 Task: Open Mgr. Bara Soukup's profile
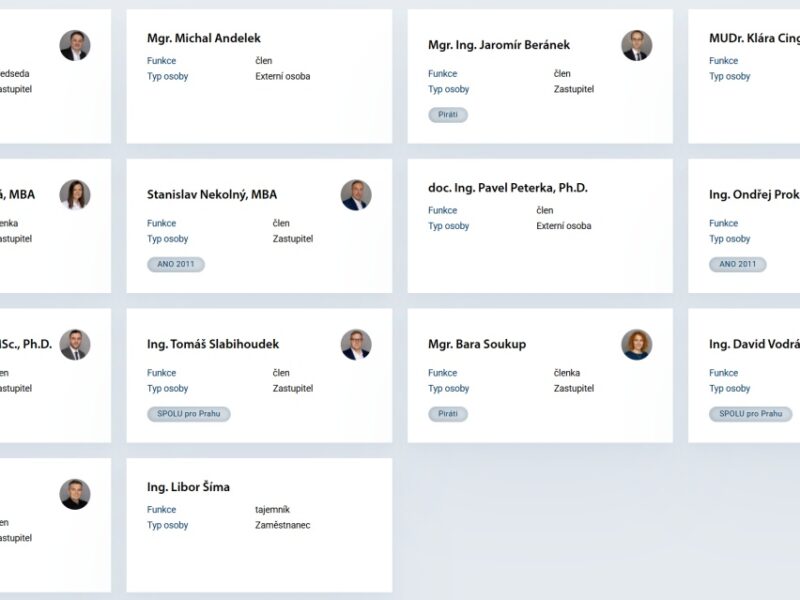476,344
